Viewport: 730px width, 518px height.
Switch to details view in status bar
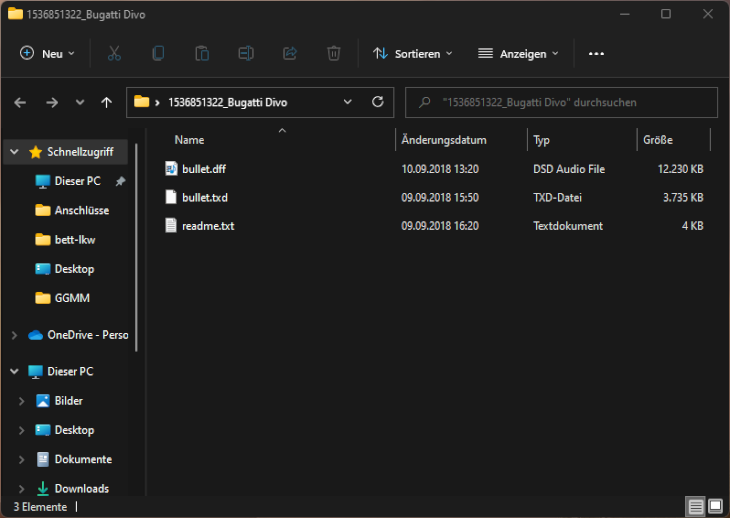pos(696,506)
